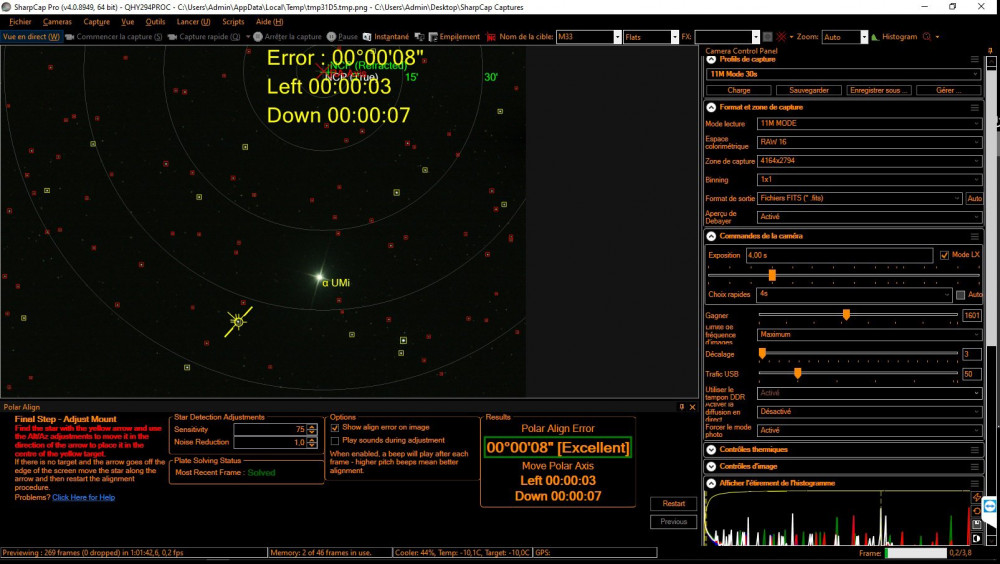Pin the Polar Align panel
This screenshot has width=1000, height=564.
682,406
